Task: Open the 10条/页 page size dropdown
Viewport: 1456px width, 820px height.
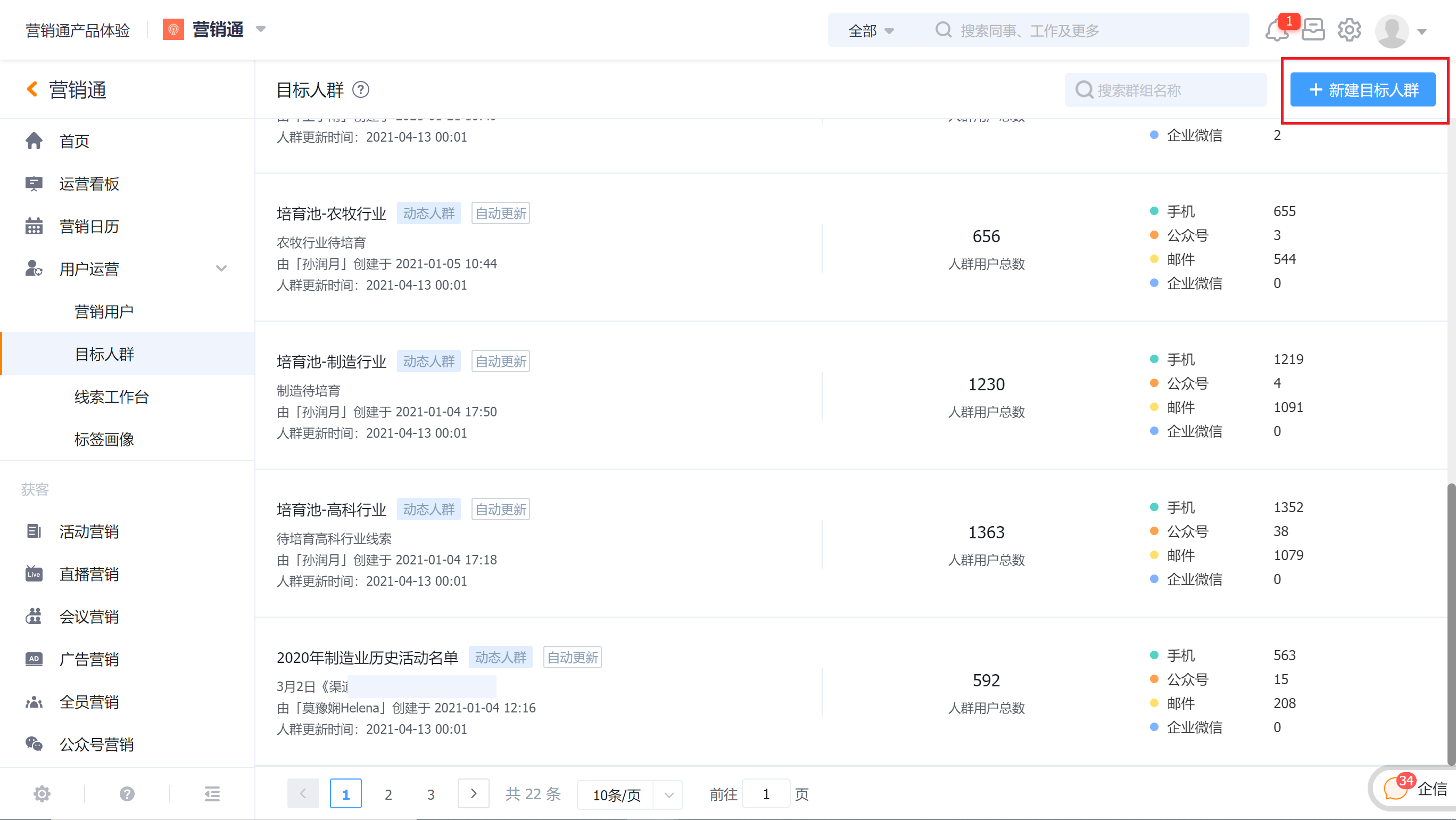Action: pos(630,794)
